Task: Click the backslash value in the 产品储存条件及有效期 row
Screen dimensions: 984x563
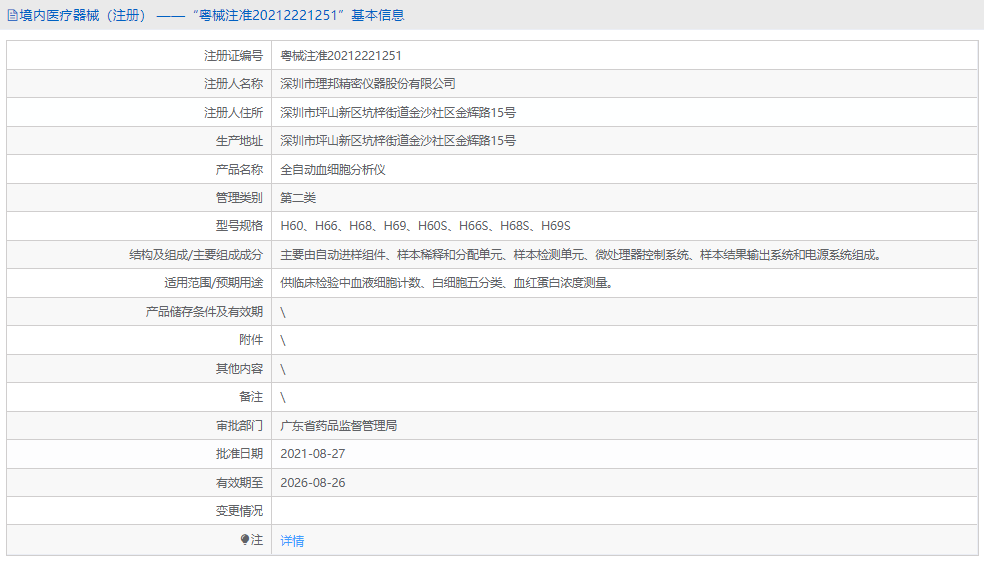Action: (x=283, y=312)
